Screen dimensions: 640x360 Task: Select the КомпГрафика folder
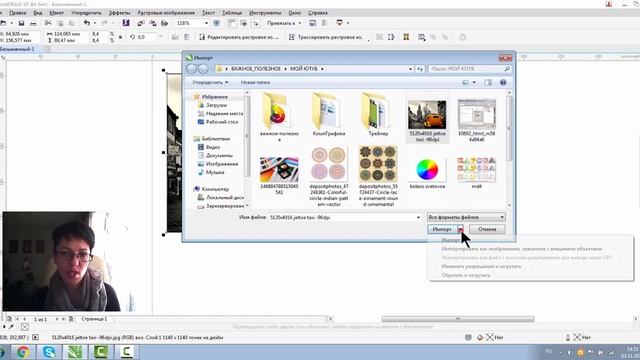click(x=329, y=115)
